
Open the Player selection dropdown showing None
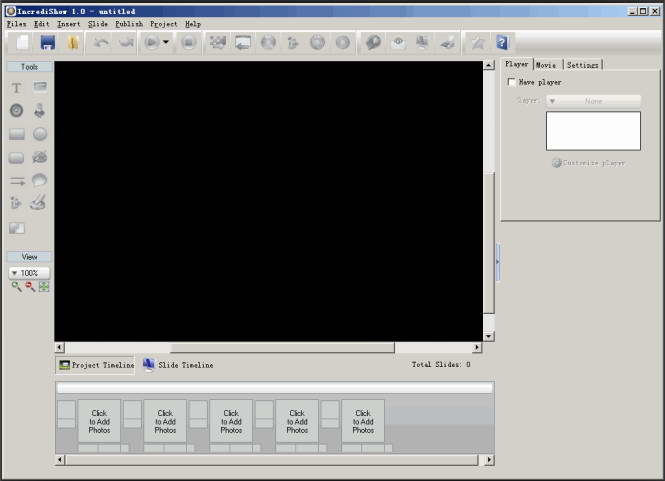593,101
